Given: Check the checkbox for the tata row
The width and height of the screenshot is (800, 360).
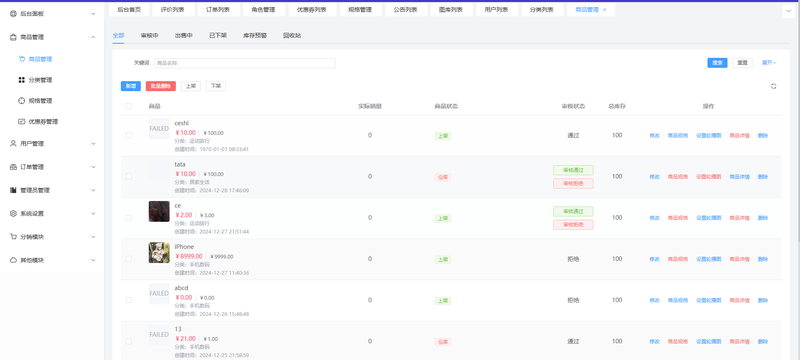Looking at the screenshot, I should click(x=129, y=176).
